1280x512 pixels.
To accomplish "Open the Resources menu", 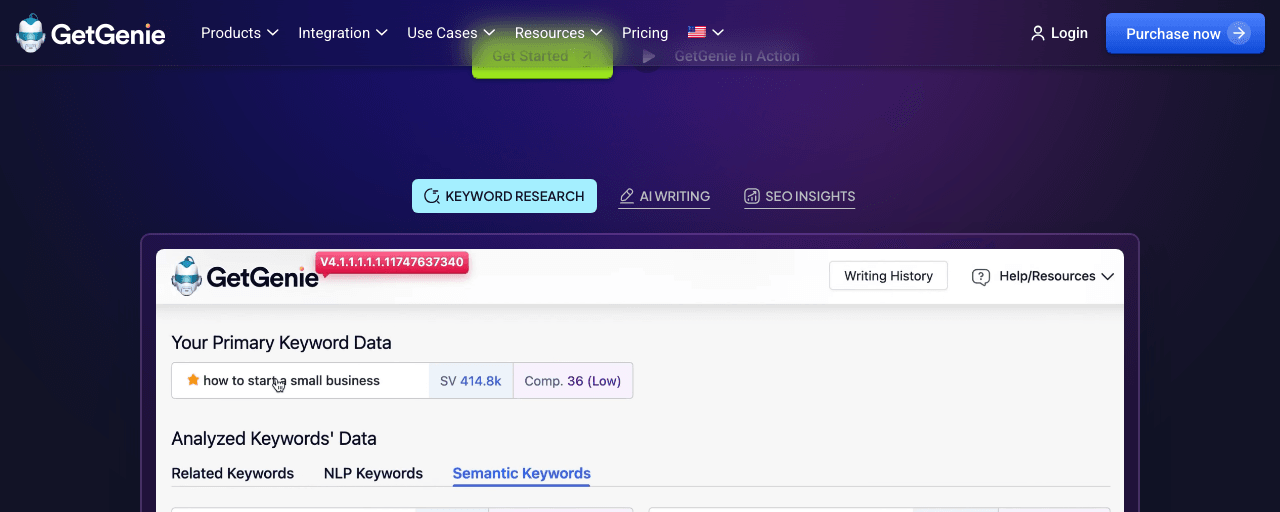I will (550, 33).
